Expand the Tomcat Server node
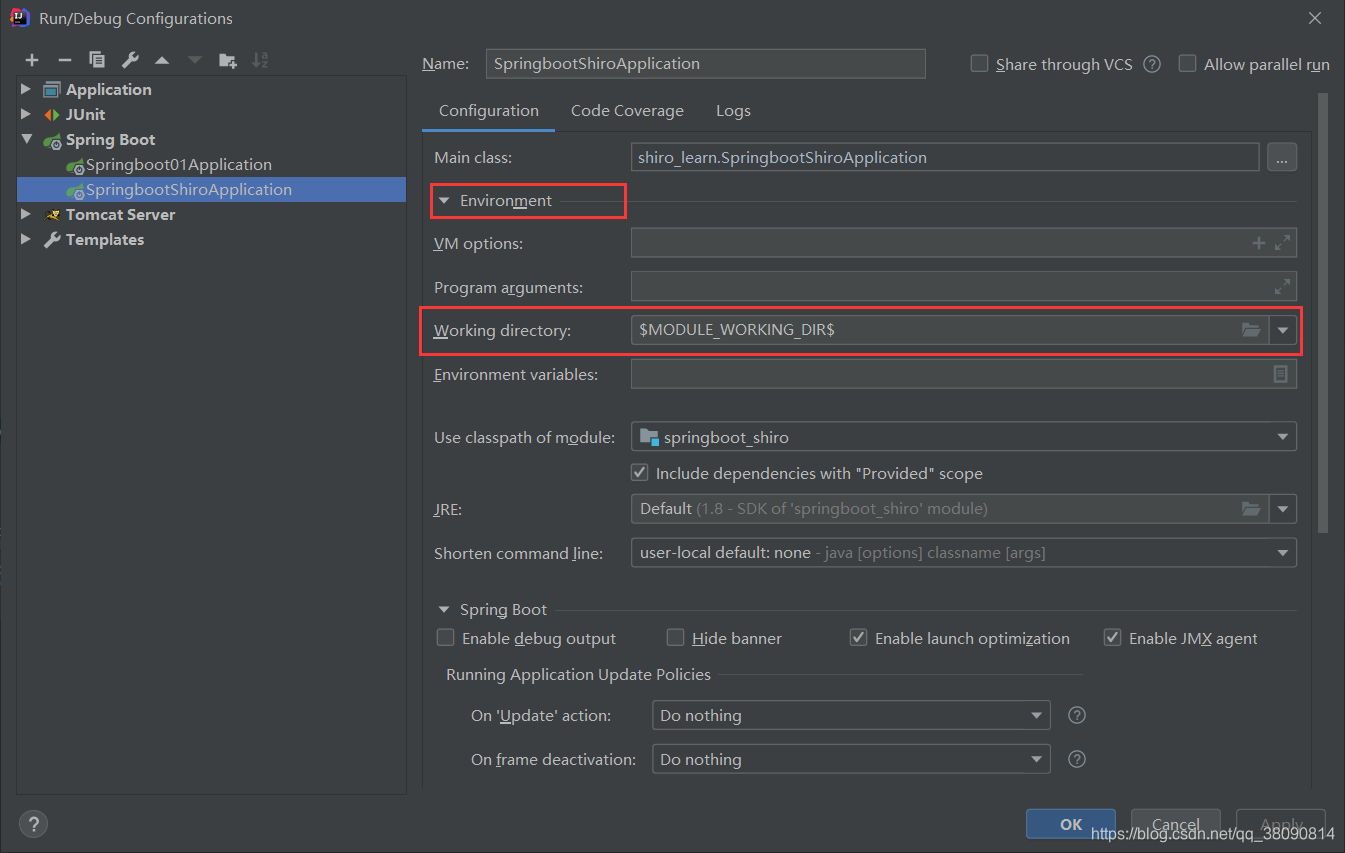Screen dimensions: 1345x853 (x=27, y=214)
